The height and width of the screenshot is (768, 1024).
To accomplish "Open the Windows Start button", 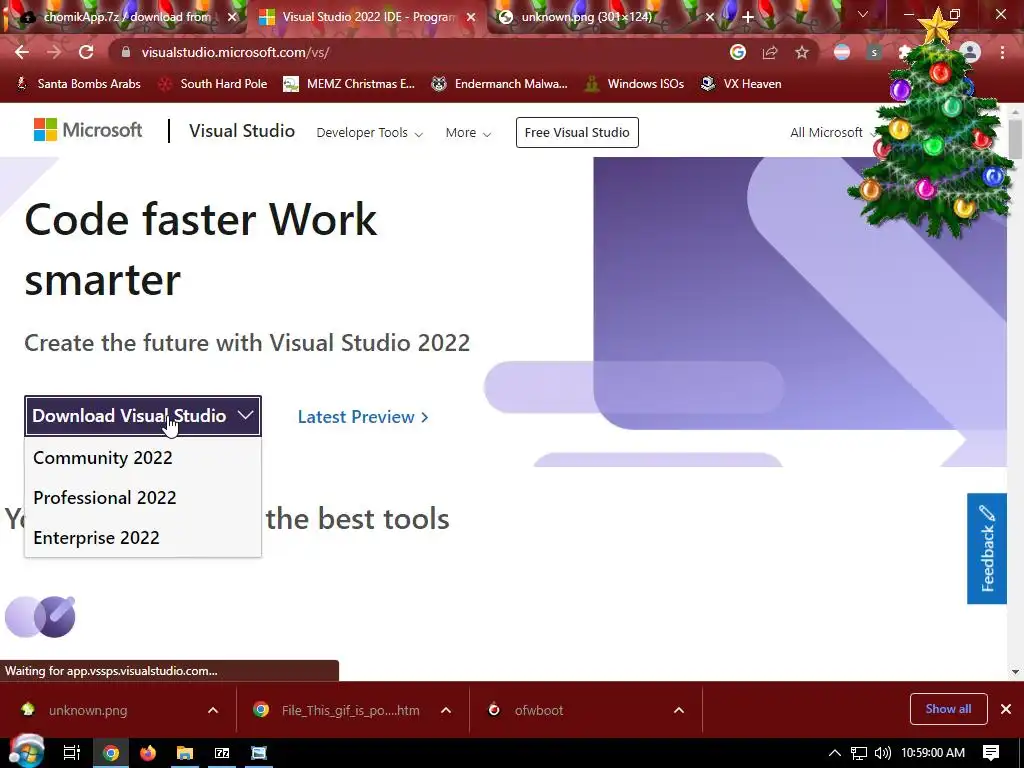I will pyautogui.click(x=27, y=752).
